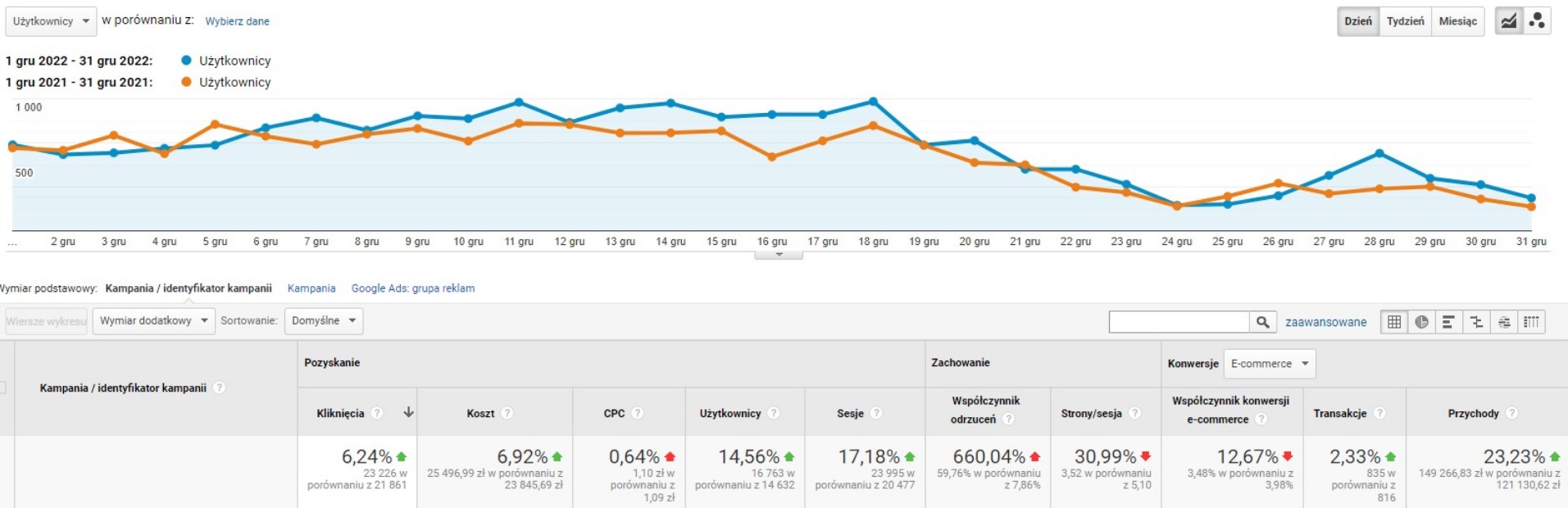Switch to the comparison view icon
Image resolution: width=1568 pixels, height=508 pixels.
(1476, 322)
